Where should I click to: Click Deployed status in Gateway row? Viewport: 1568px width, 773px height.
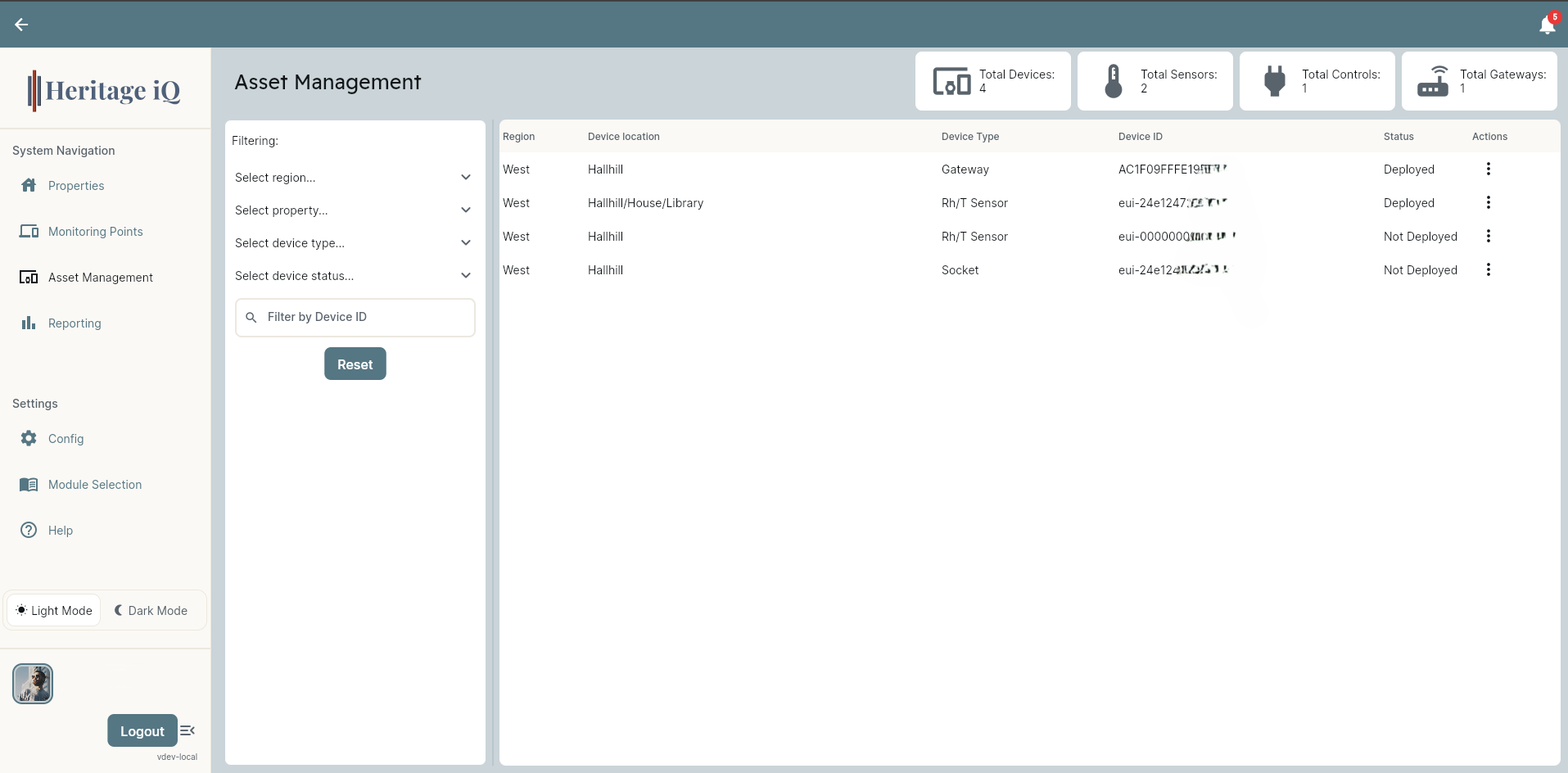click(x=1409, y=170)
